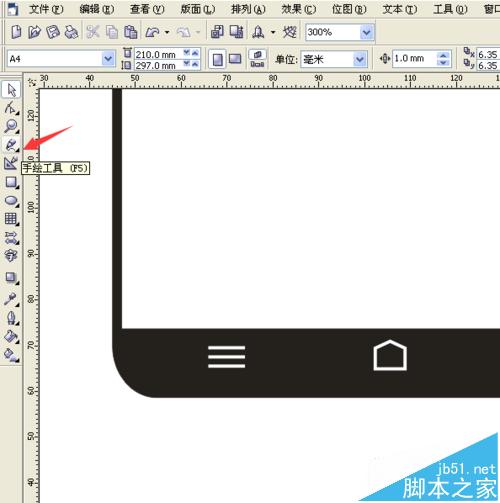Increase page height 297.0 mm arrow
Image resolution: width=500 pixels, height=503 pixels.
click(x=195, y=64)
